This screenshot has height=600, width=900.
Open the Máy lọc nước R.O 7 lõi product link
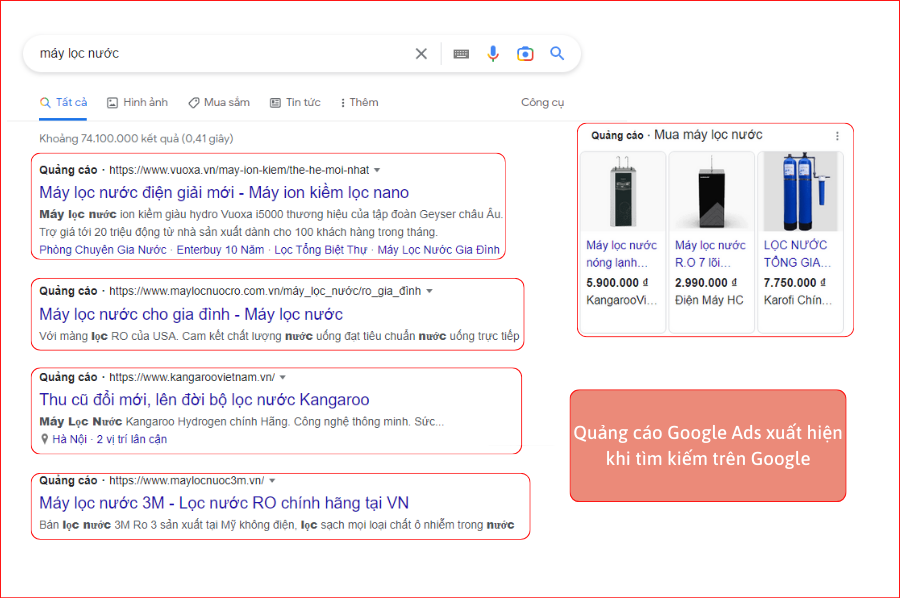(710, 254)
